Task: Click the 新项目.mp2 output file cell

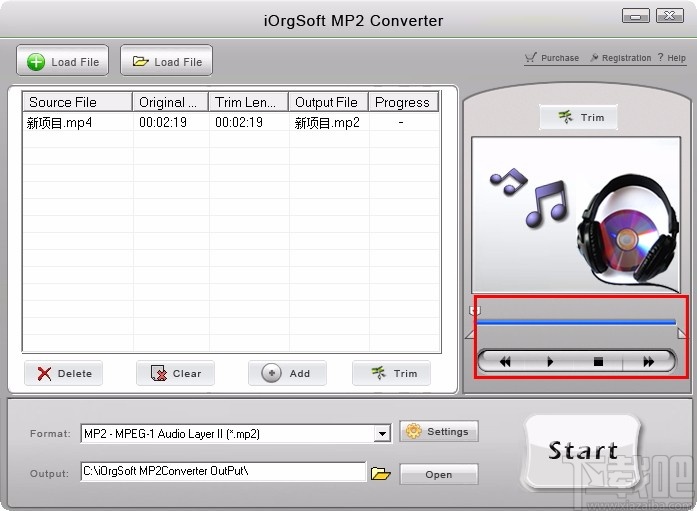Action: coord(327,123)
